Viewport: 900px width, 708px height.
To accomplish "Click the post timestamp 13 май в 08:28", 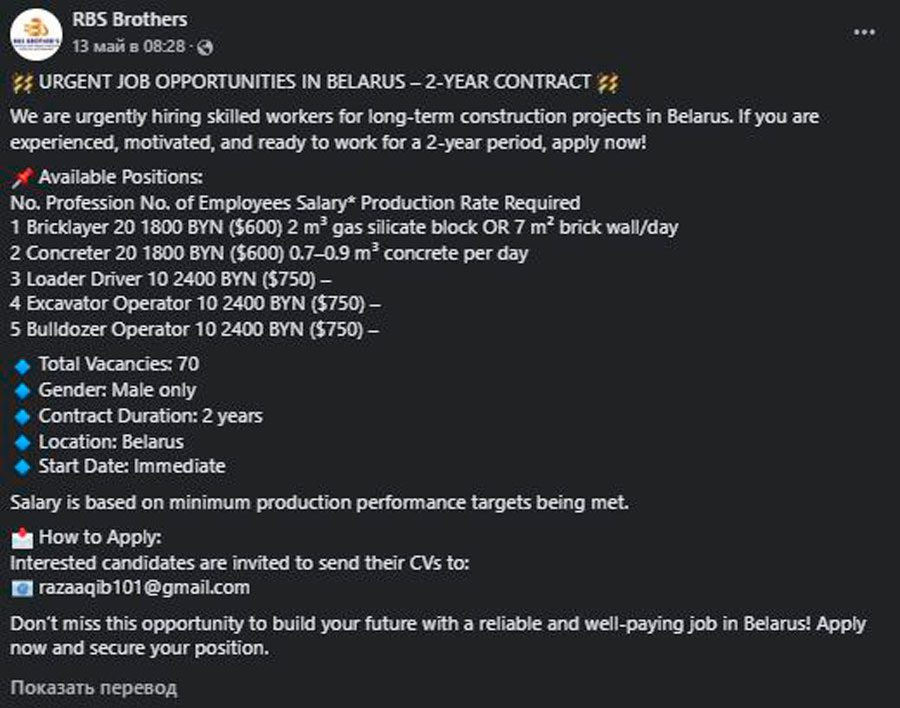I will point(129,46).
